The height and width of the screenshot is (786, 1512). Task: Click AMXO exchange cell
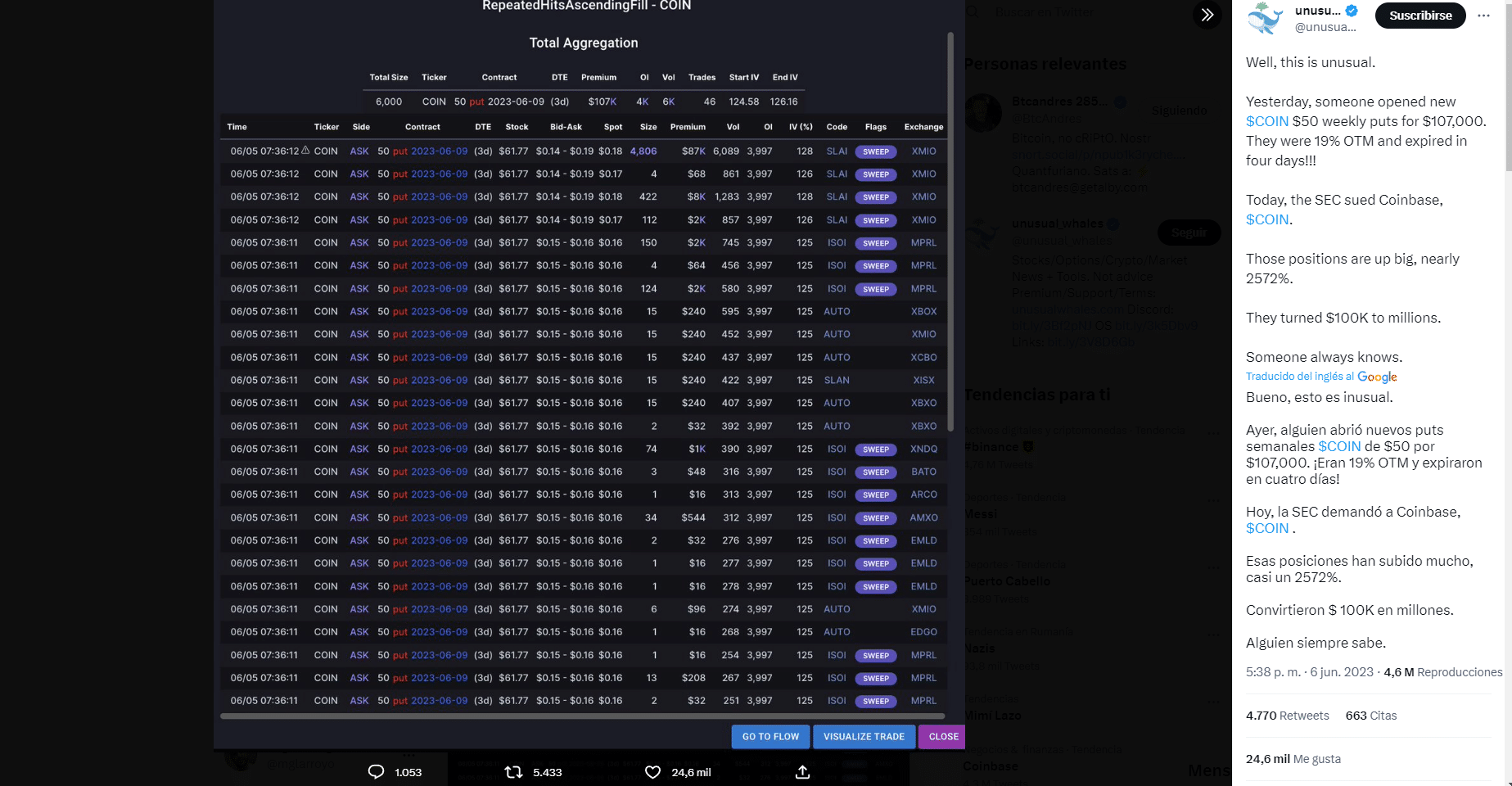[923, 518]
